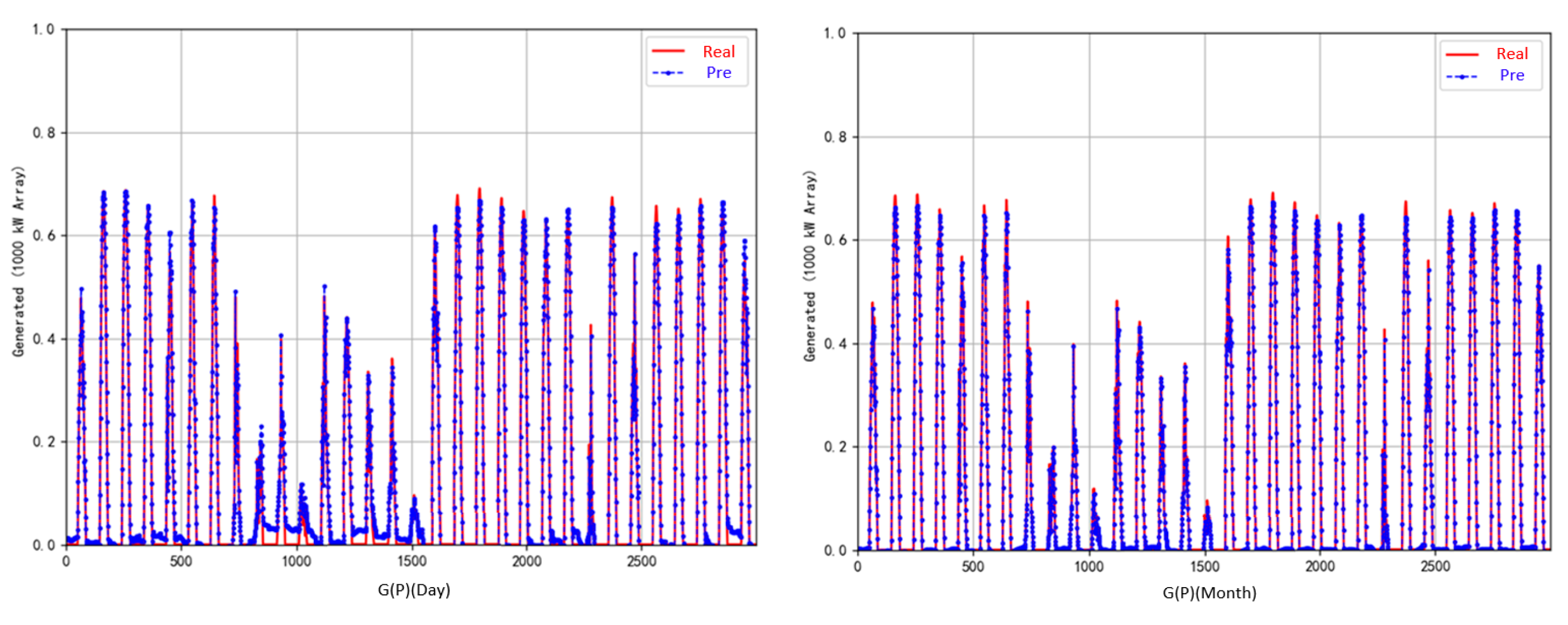Screen dimensions: 1568x625
Task: Click the G(P)(Month) x-axis title
Action: click(x=1209, y=593)
